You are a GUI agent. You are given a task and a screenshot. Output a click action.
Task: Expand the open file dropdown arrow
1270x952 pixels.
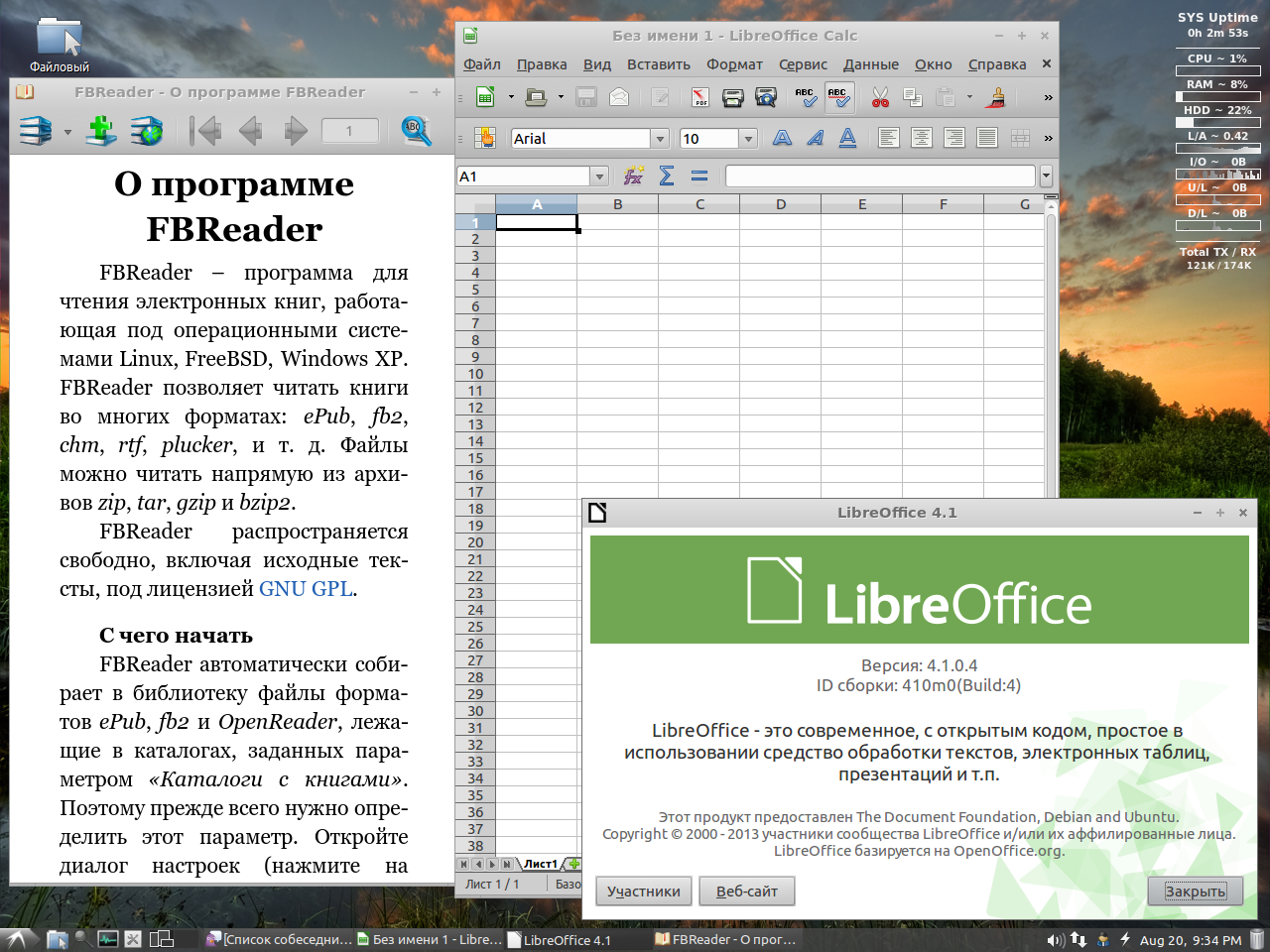click(x=561, y=97)
